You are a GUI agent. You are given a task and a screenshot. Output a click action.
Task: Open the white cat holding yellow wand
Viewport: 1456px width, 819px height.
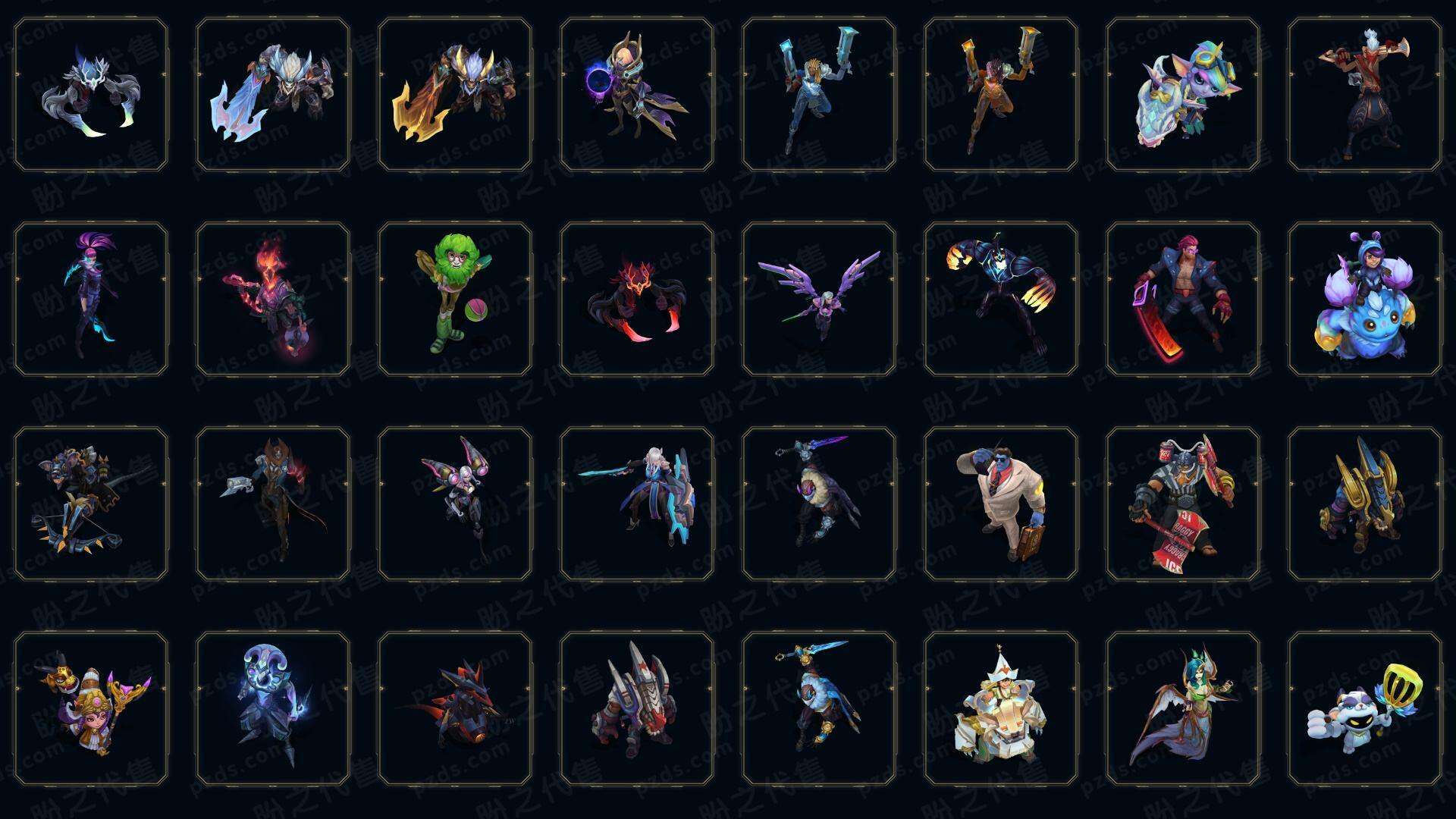(x=1365, y=708)
